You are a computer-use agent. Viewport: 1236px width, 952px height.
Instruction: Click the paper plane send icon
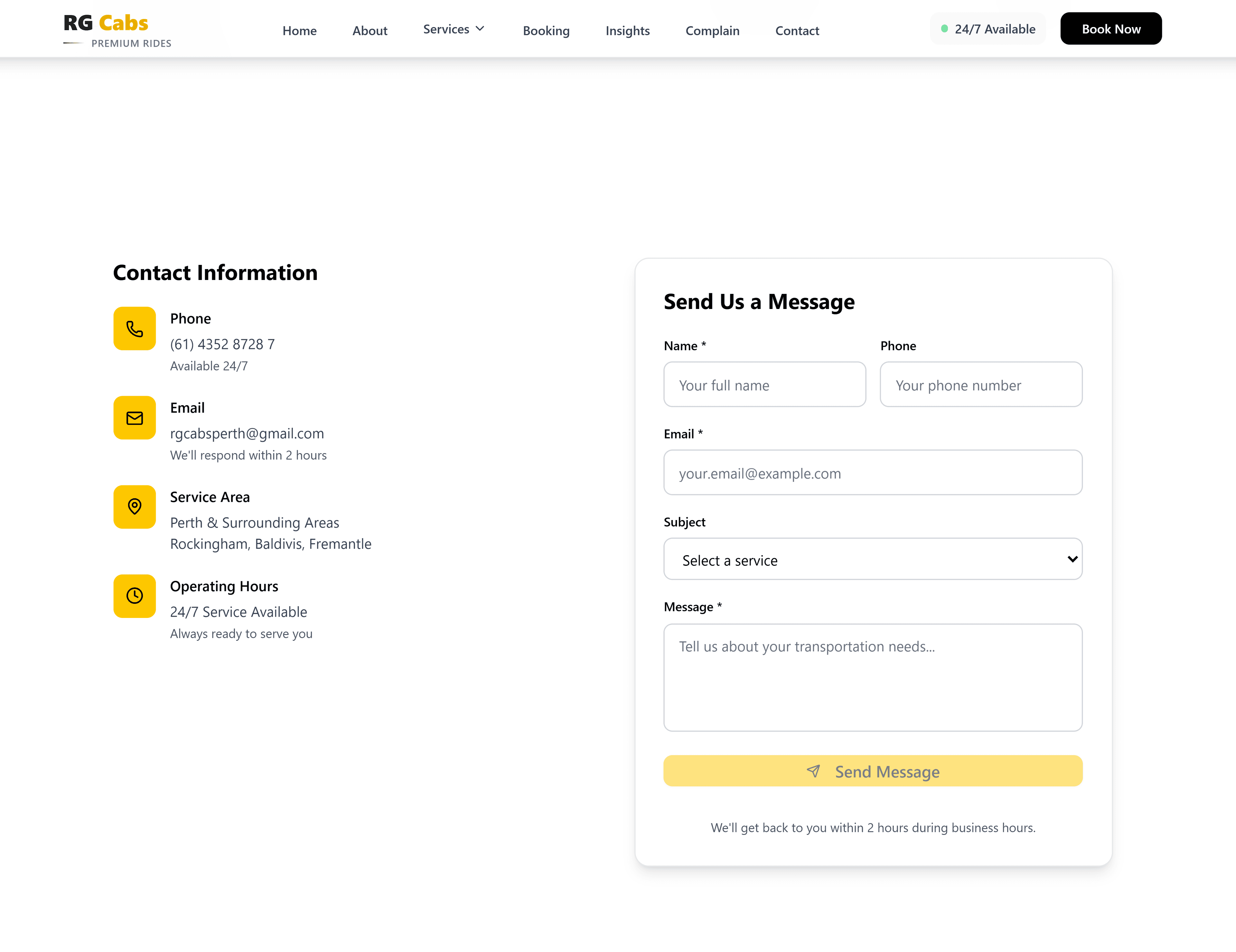[813, 771]
